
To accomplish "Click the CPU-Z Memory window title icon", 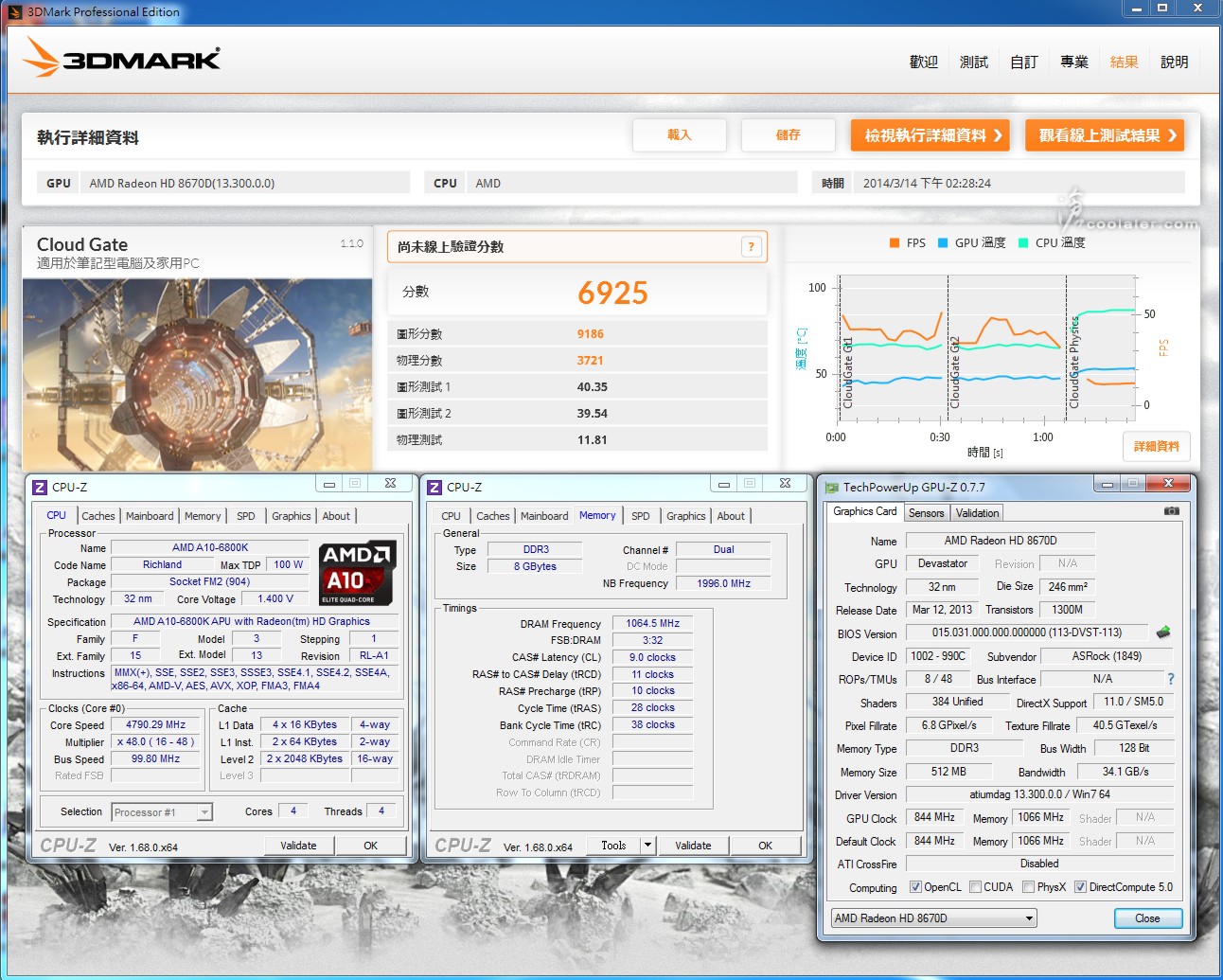I will click(x=434, y=487).
